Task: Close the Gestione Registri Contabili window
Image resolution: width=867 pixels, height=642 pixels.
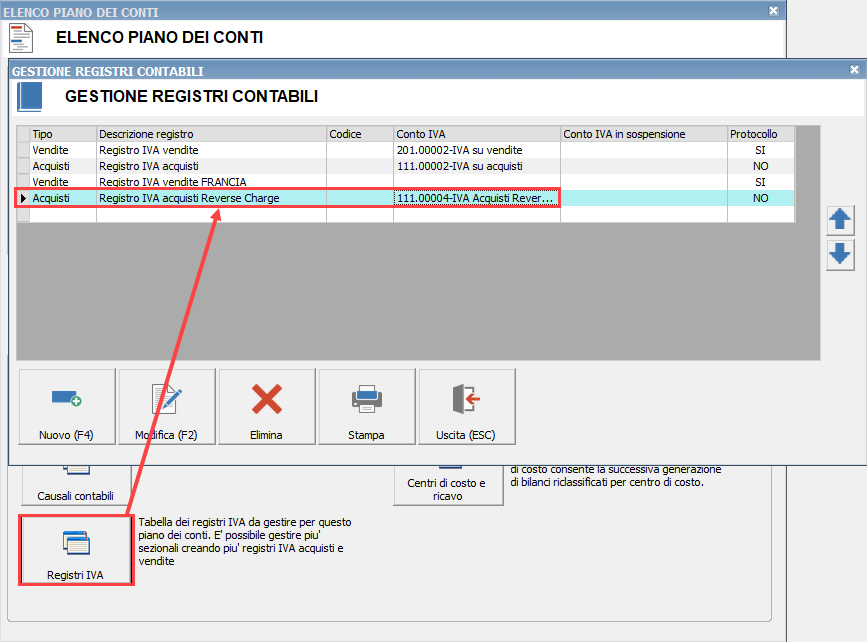Action: point(854,70)
